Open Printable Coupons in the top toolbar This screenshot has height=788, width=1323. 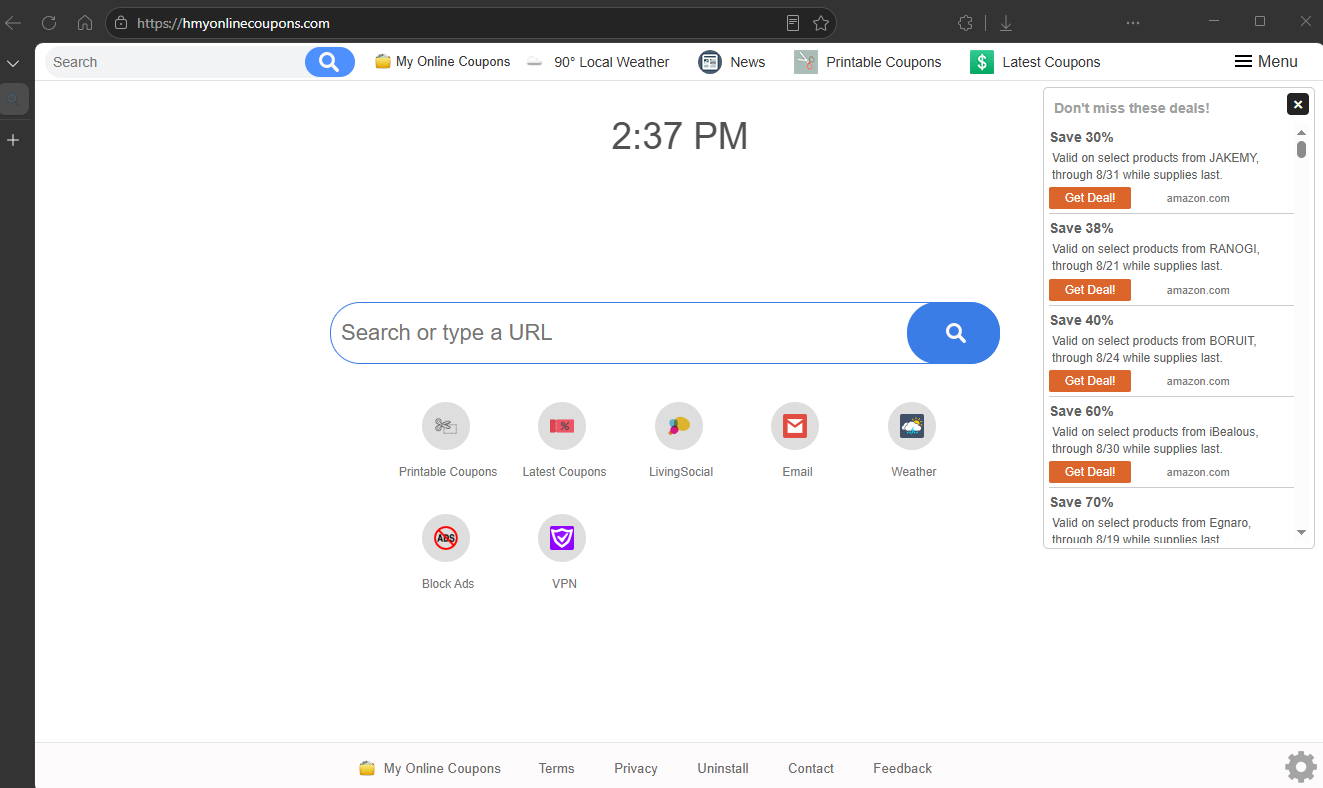point(884,62)
